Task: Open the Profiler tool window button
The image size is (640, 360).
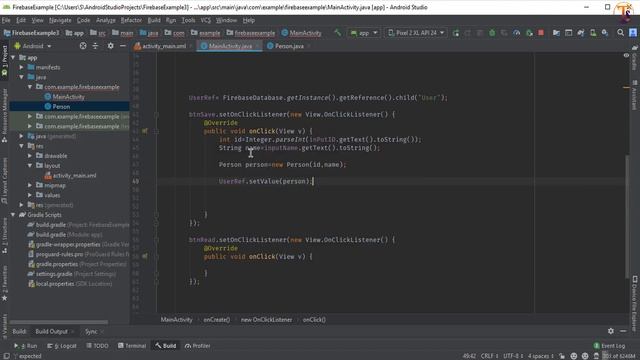Action: pos(198,346)
